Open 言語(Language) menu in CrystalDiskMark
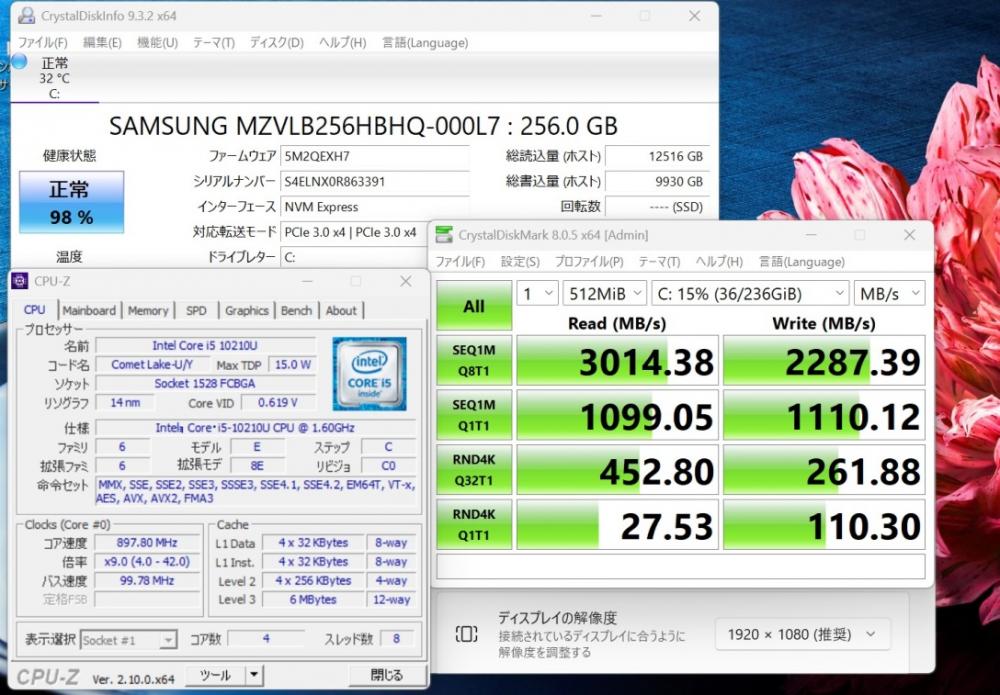This screenshot has height=695, width=1000. [x=802, y=262]
